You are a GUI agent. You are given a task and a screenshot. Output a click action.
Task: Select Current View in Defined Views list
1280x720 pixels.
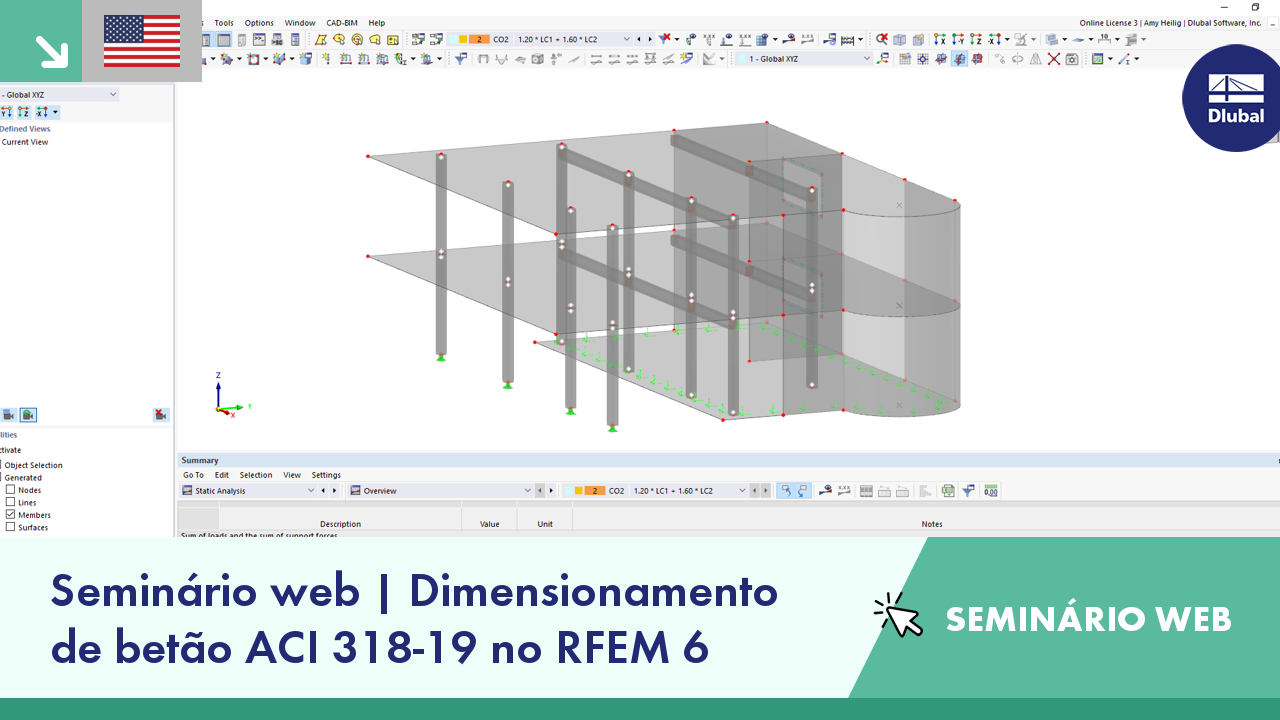click(25, 142)
